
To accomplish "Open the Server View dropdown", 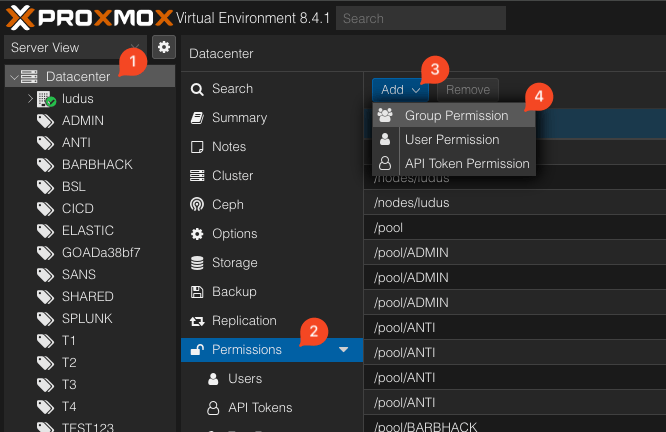I will (x=75, y=47).
